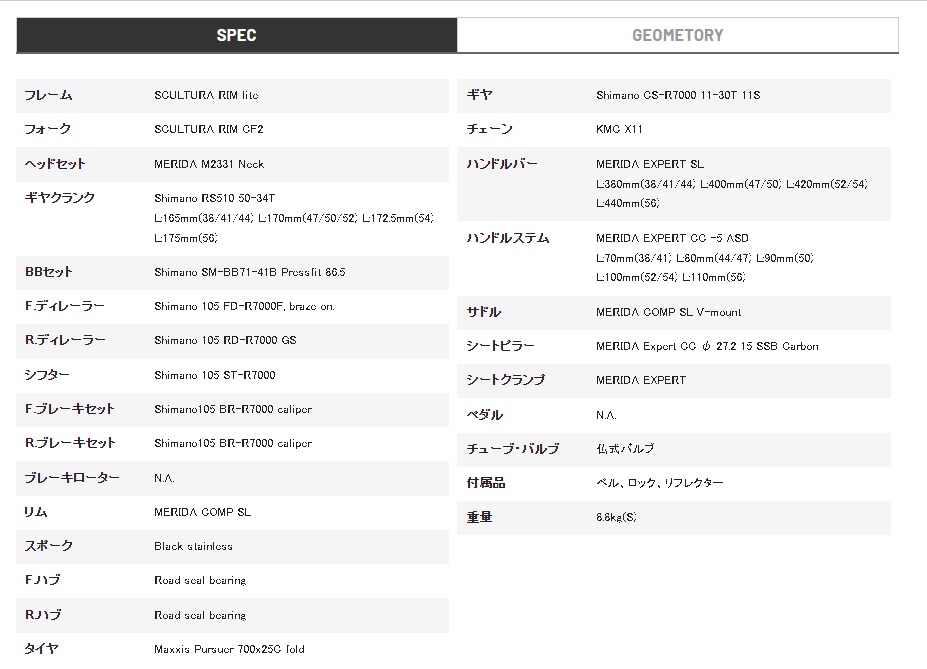Select the Maxxis Pursuer 700x25C fold value
The image size is (927, 669).
[x=229, y=649]
